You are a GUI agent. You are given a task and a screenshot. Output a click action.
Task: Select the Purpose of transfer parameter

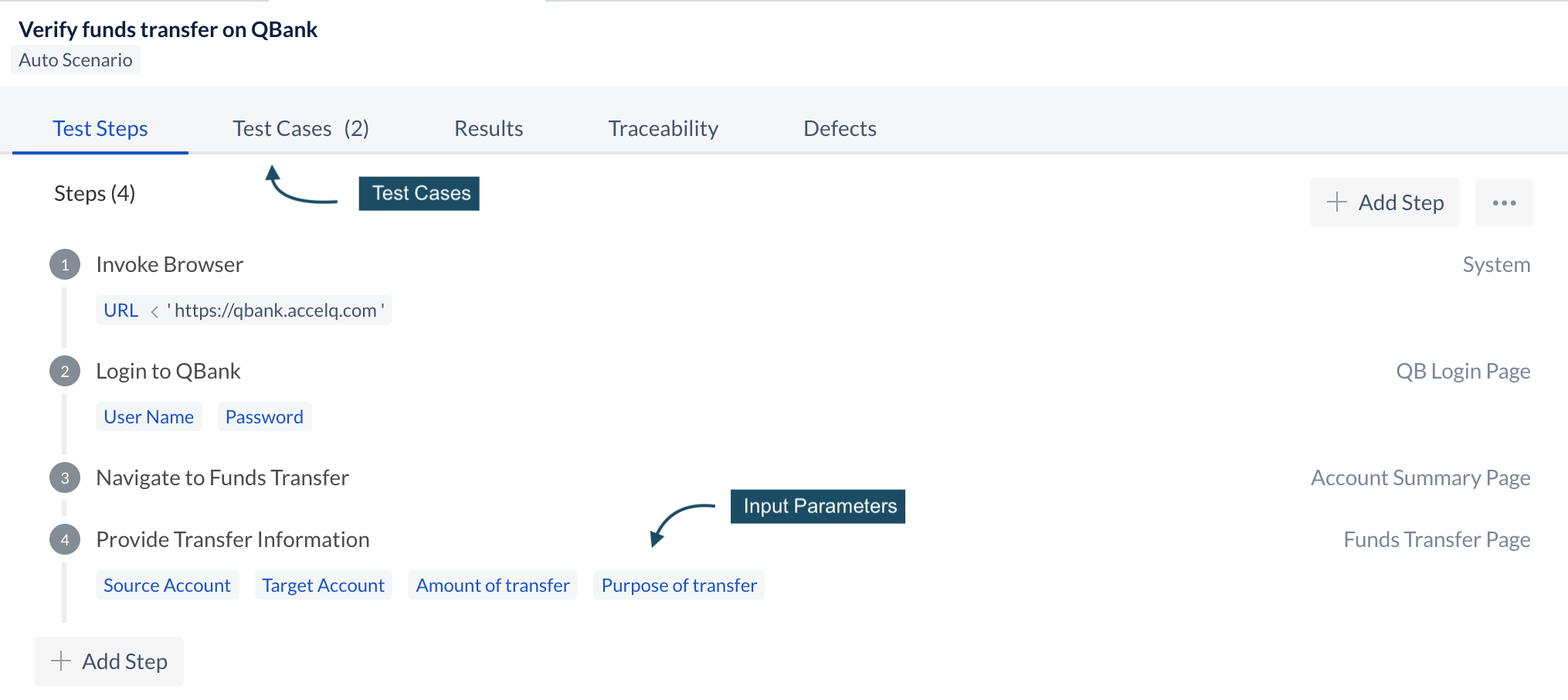pyautogui.click(x=679, y=585)
